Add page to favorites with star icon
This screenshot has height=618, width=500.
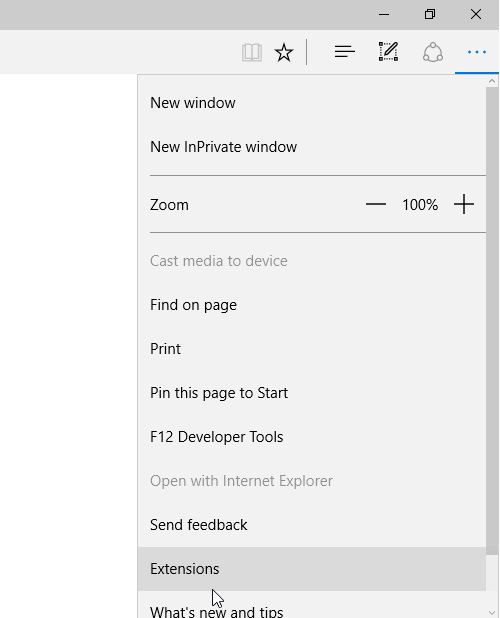click(x=284, y=52)
